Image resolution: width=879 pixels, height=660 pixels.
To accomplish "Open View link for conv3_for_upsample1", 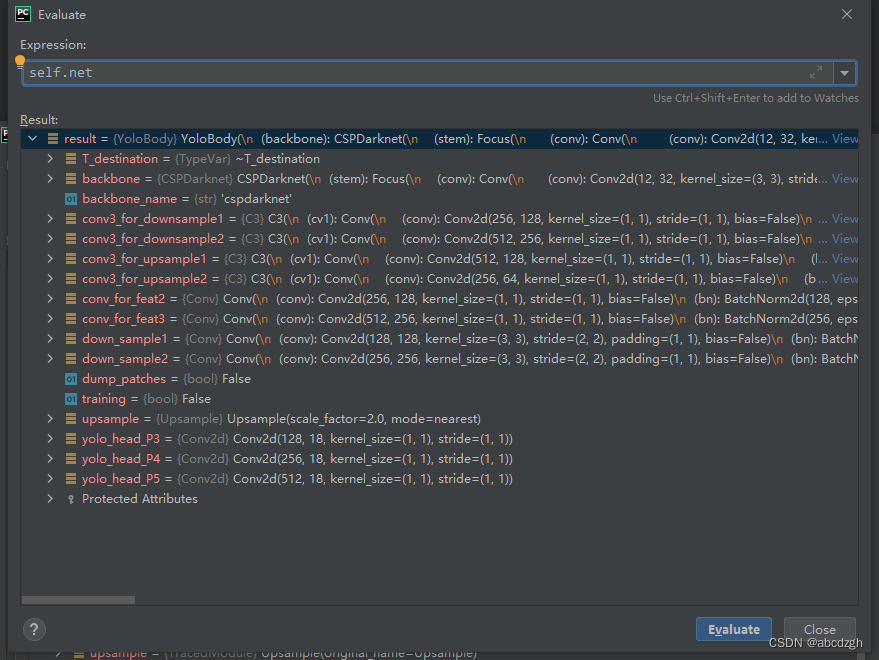I will [x=844, y=259].
